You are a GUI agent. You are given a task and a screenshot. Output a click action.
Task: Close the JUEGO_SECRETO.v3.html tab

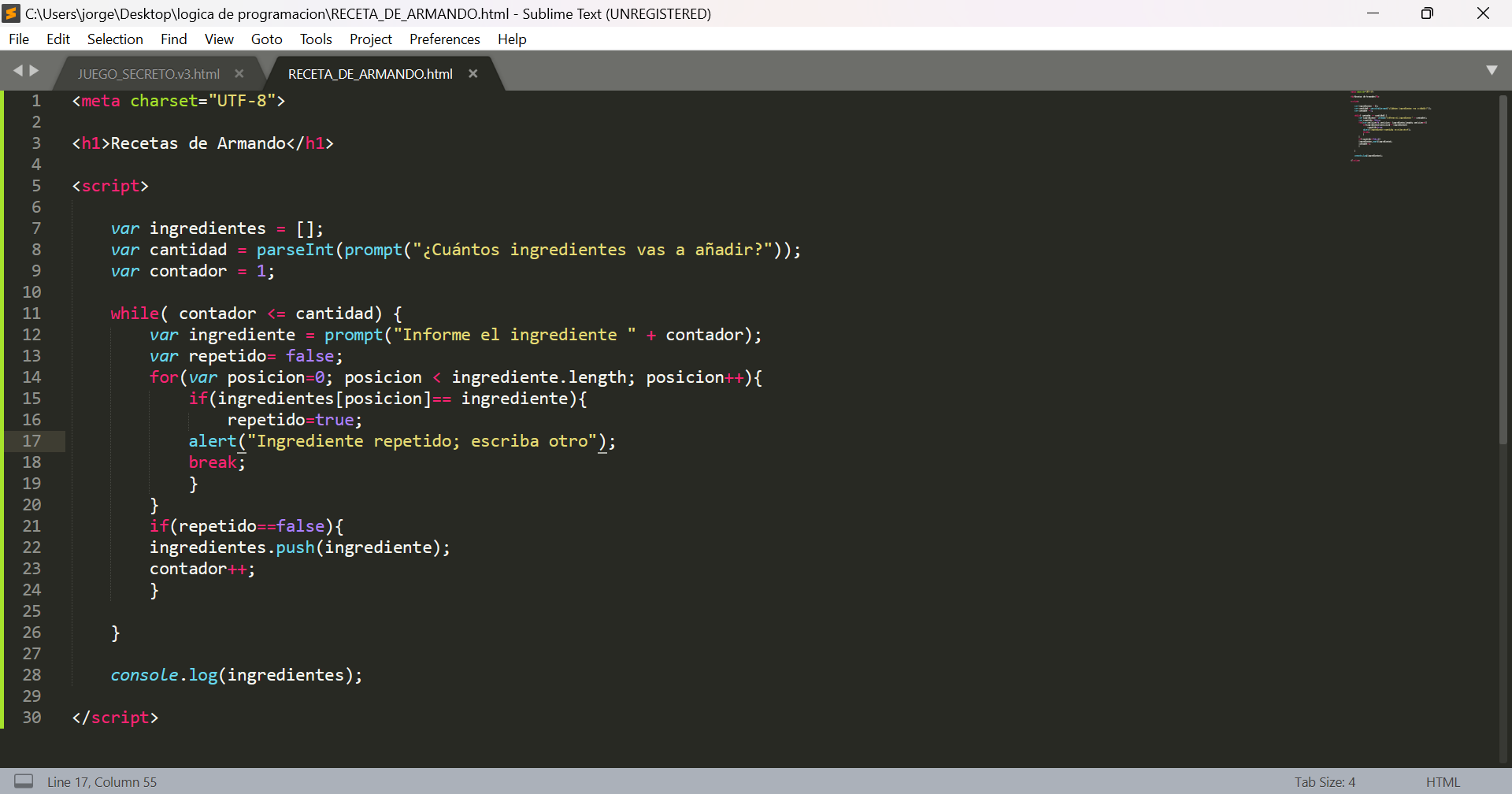[x=239, y=73]
